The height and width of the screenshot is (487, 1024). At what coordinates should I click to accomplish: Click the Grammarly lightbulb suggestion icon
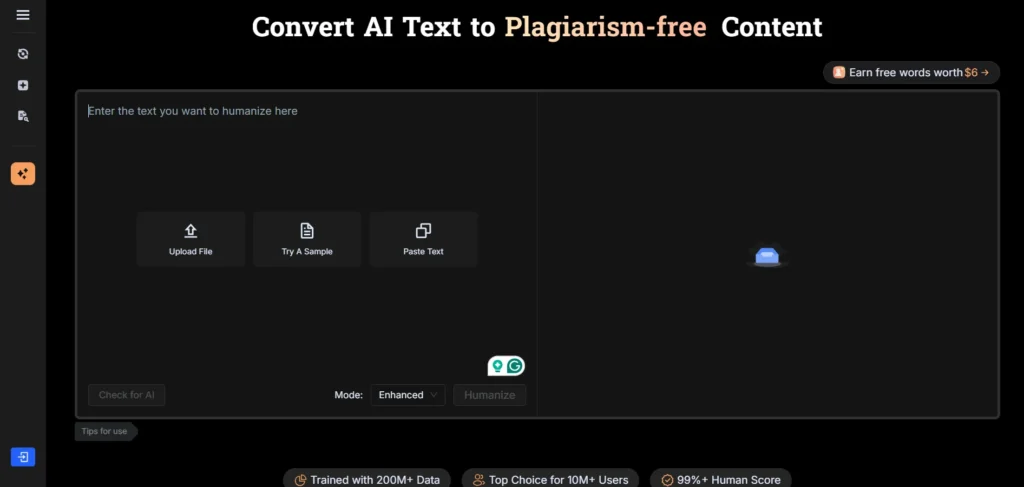(498, 366)
